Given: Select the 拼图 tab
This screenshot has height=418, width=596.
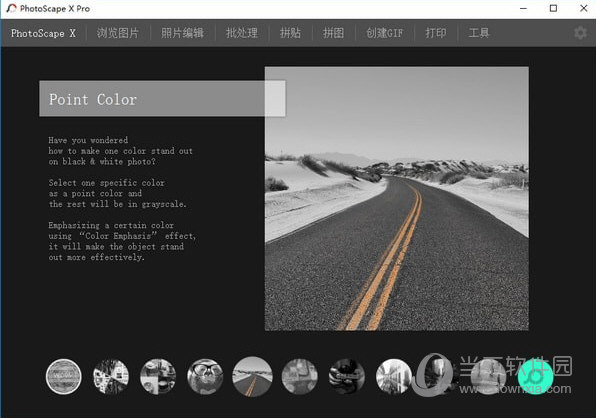Looking at the screenshot, I should (333, 33).
